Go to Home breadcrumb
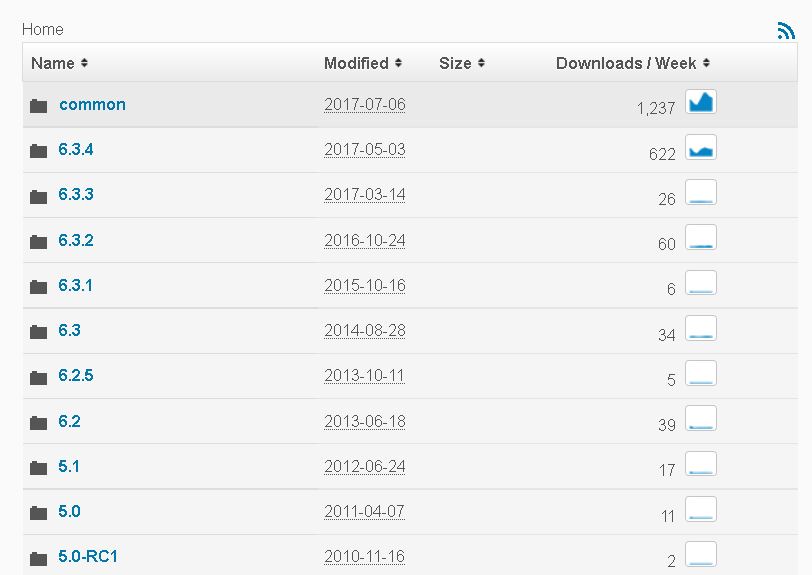 pos(42,29)
